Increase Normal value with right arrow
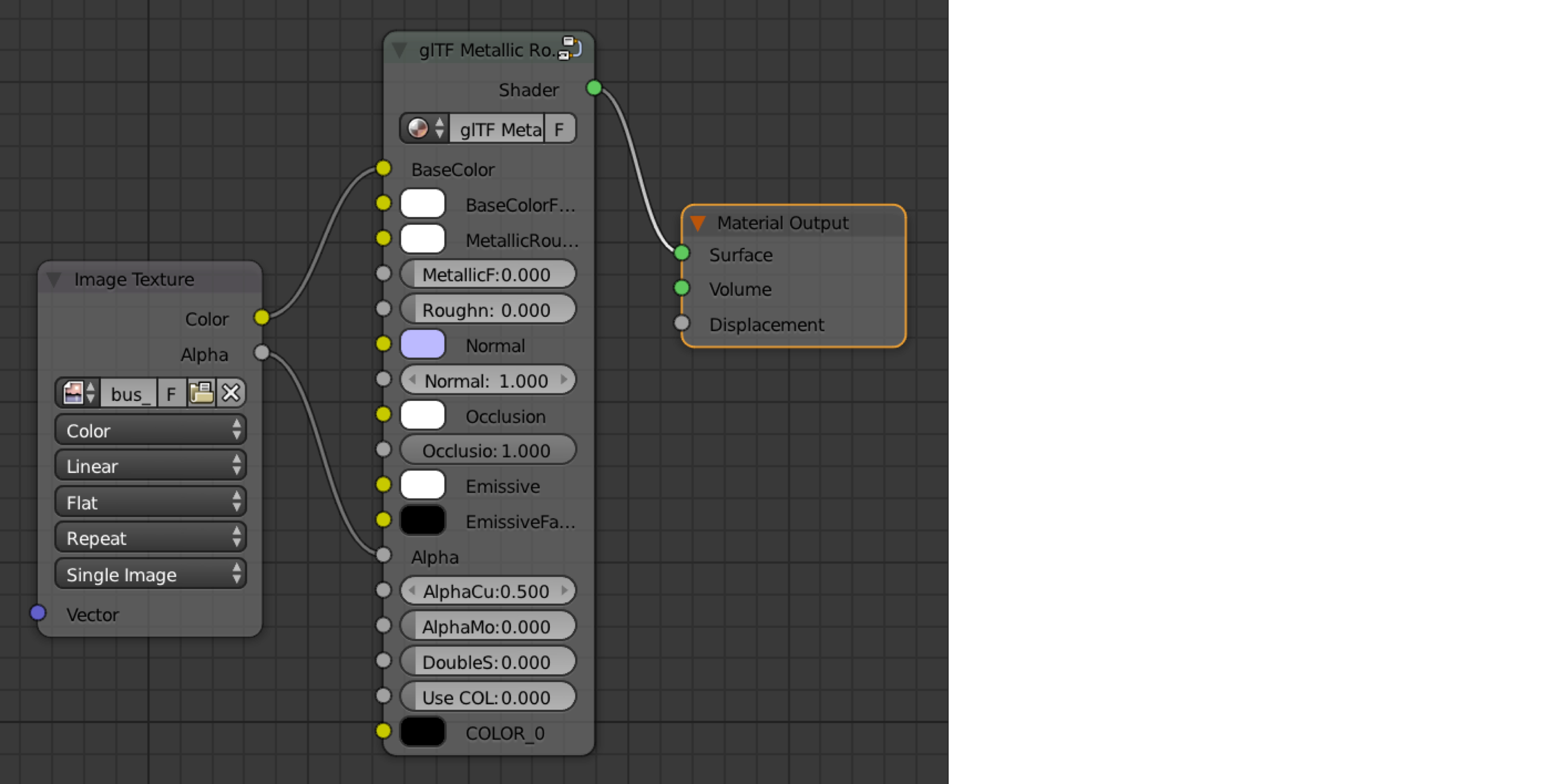The image size is (1568, 784). pyautogui.click(x=563, y=379)
